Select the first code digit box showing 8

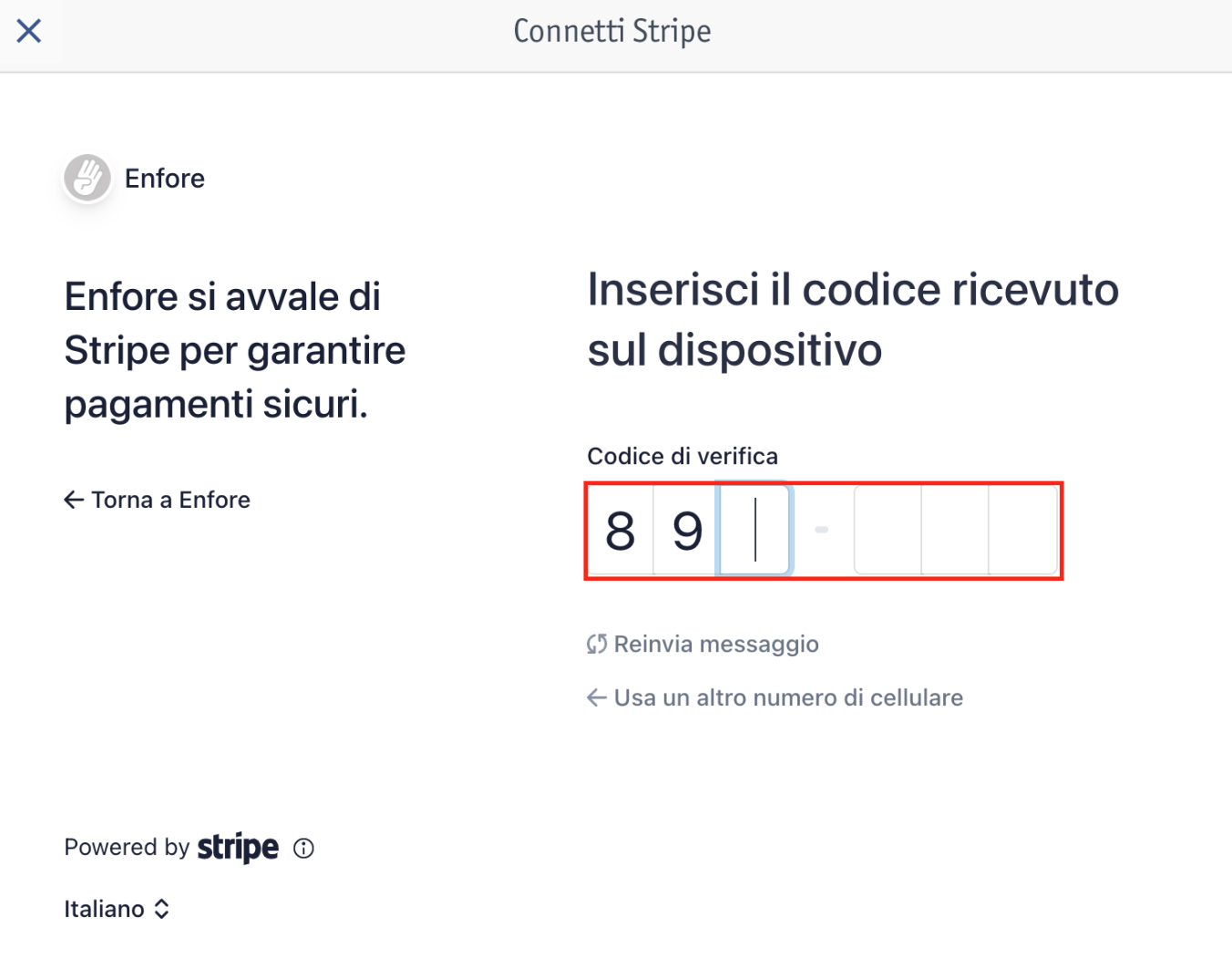(621, 531)
